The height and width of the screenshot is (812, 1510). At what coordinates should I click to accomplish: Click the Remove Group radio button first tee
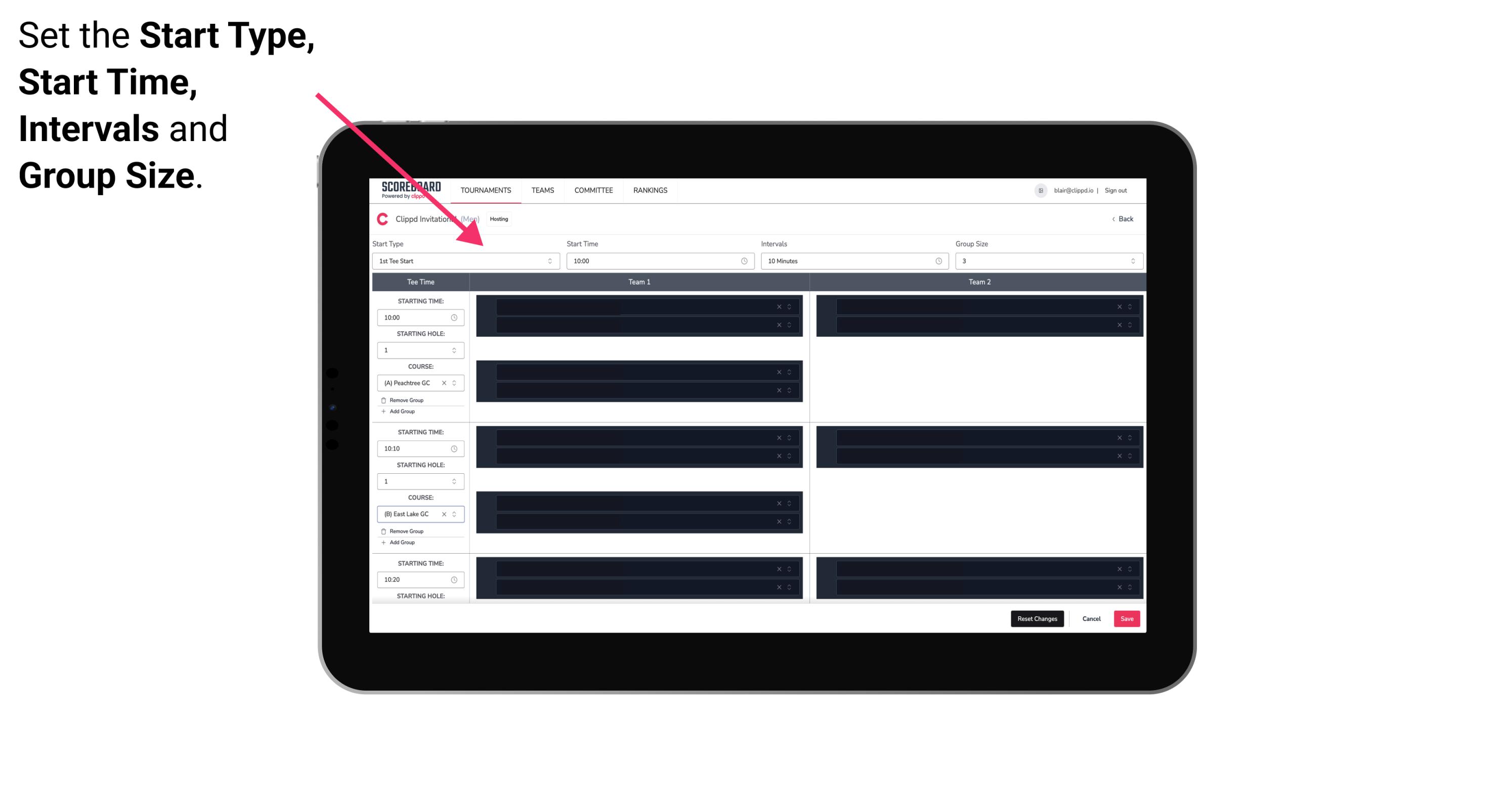(x=384, y=400)
